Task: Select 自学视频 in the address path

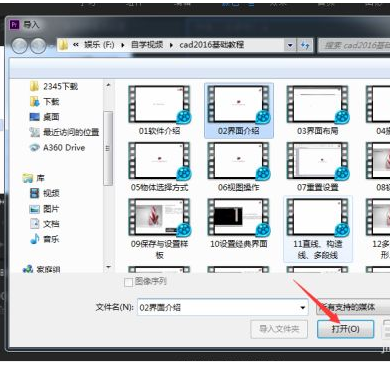Action: [x=147, y=45]
